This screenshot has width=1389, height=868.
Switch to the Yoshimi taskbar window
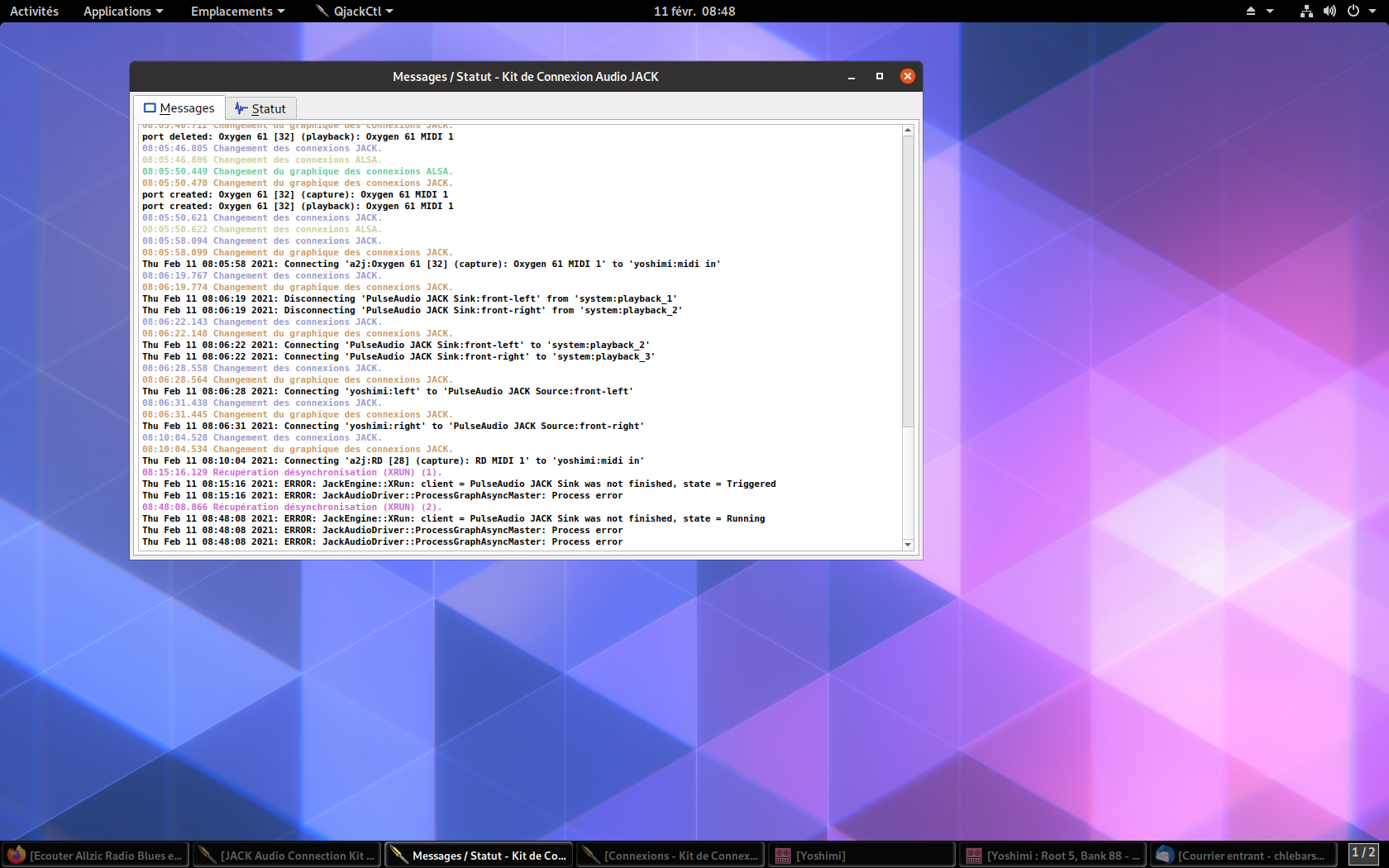tap(862, 856)
